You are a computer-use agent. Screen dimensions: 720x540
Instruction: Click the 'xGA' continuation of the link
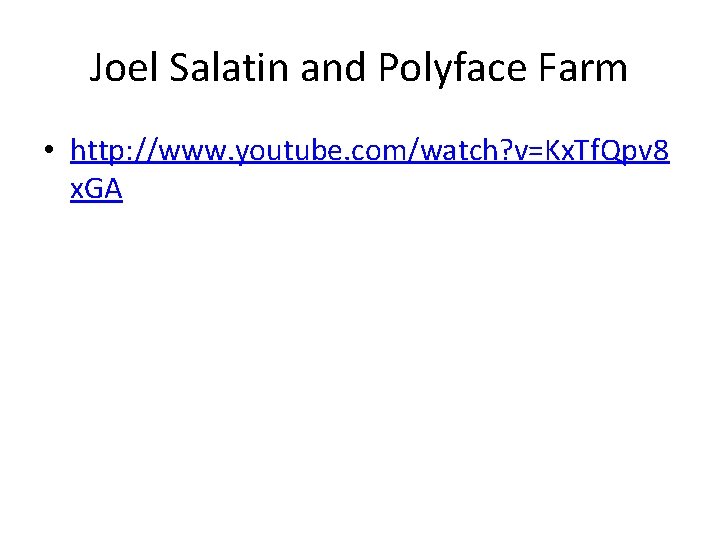point(96,189)
